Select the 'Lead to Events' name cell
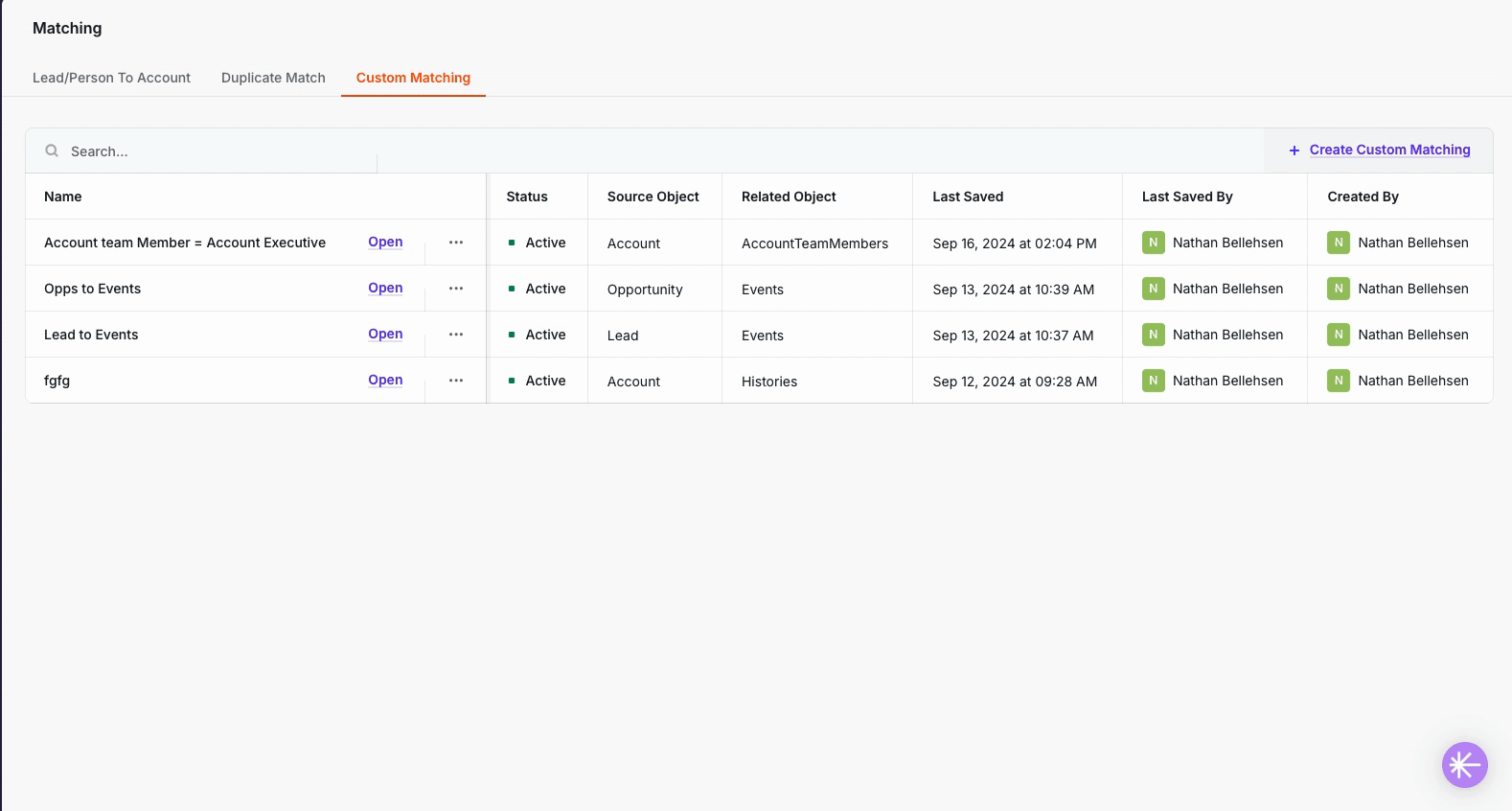 [x=91, y=335]
